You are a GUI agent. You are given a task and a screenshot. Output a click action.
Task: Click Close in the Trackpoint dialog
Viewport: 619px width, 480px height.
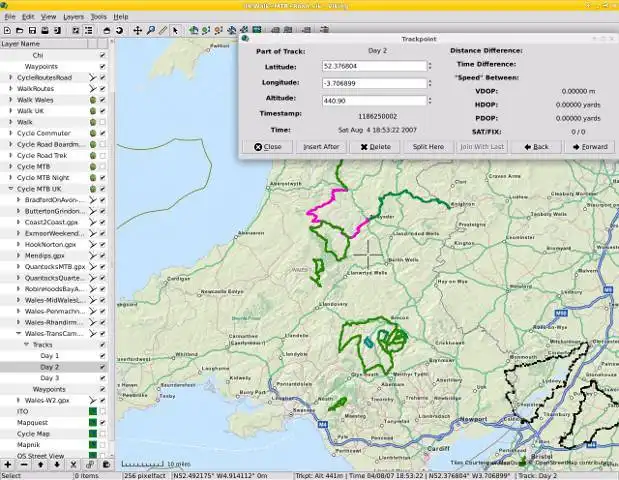pos(267,147)
